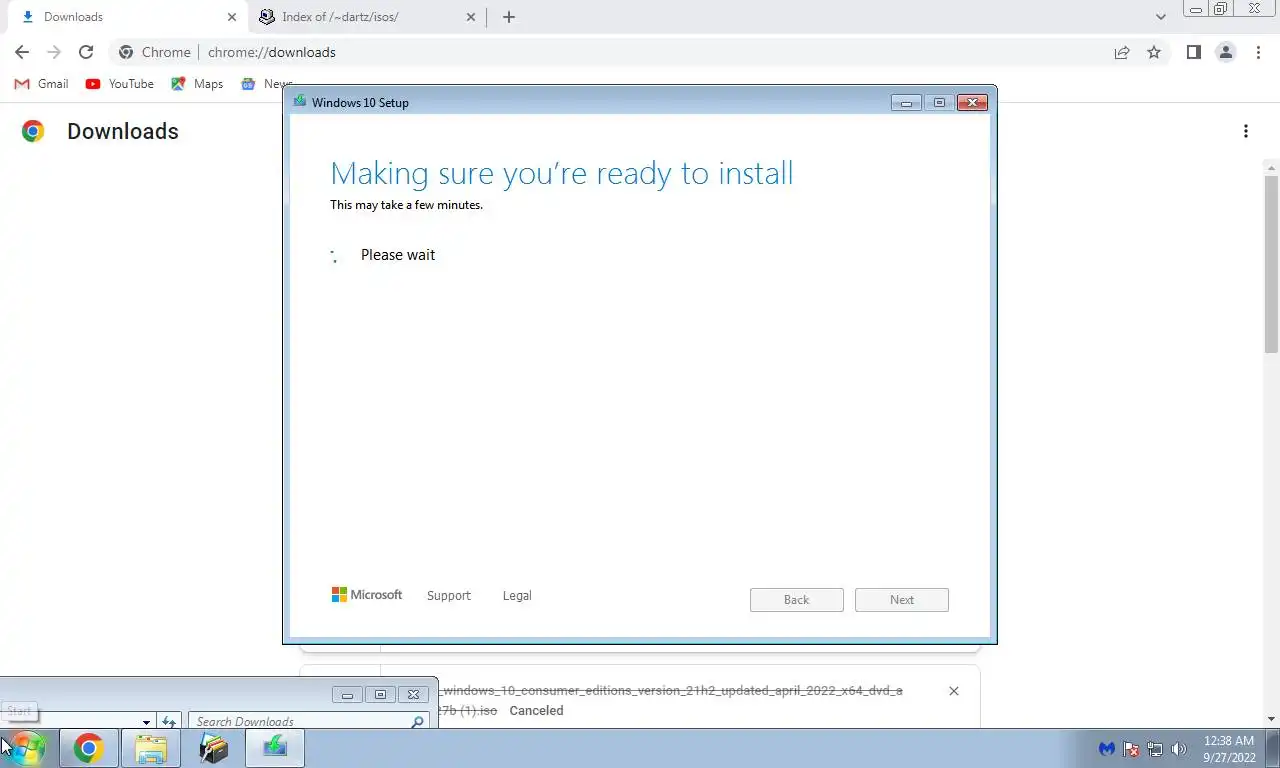Click the taskbar clock showing 12:38 AM
The image size is (1280, 768).
coord(1229,748)
